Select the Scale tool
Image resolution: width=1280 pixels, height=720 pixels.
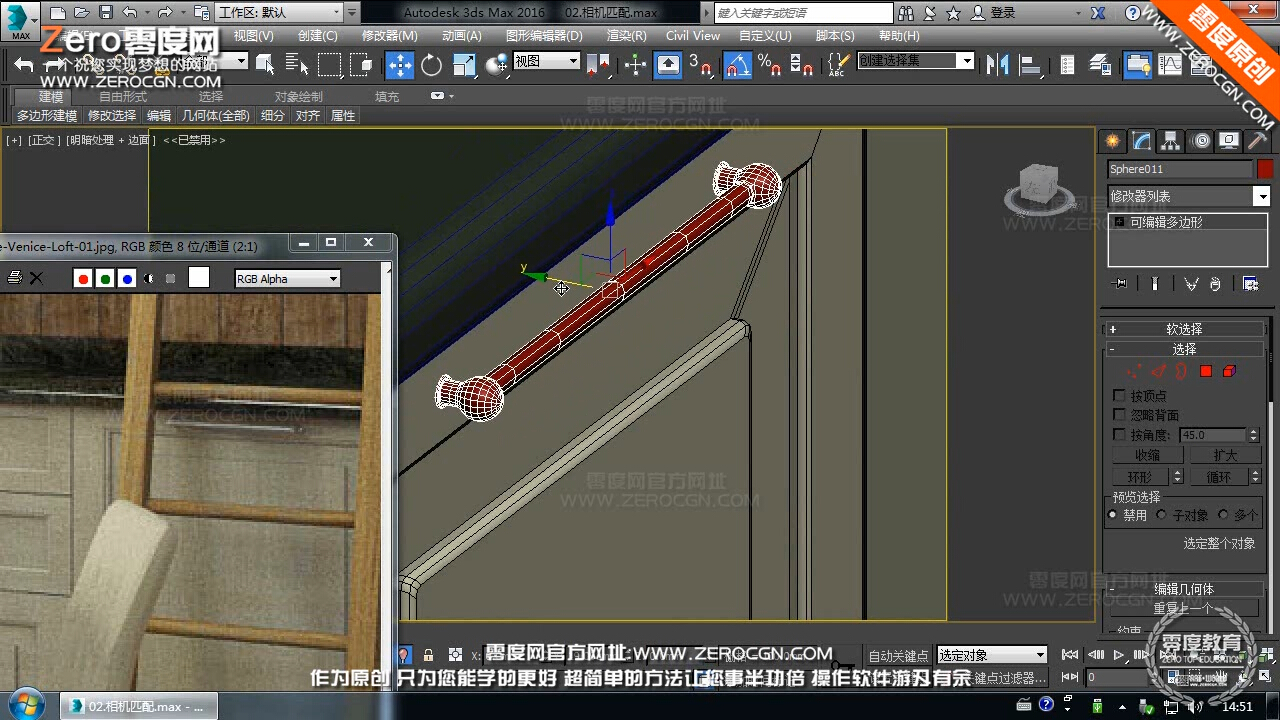coord(465,66)
